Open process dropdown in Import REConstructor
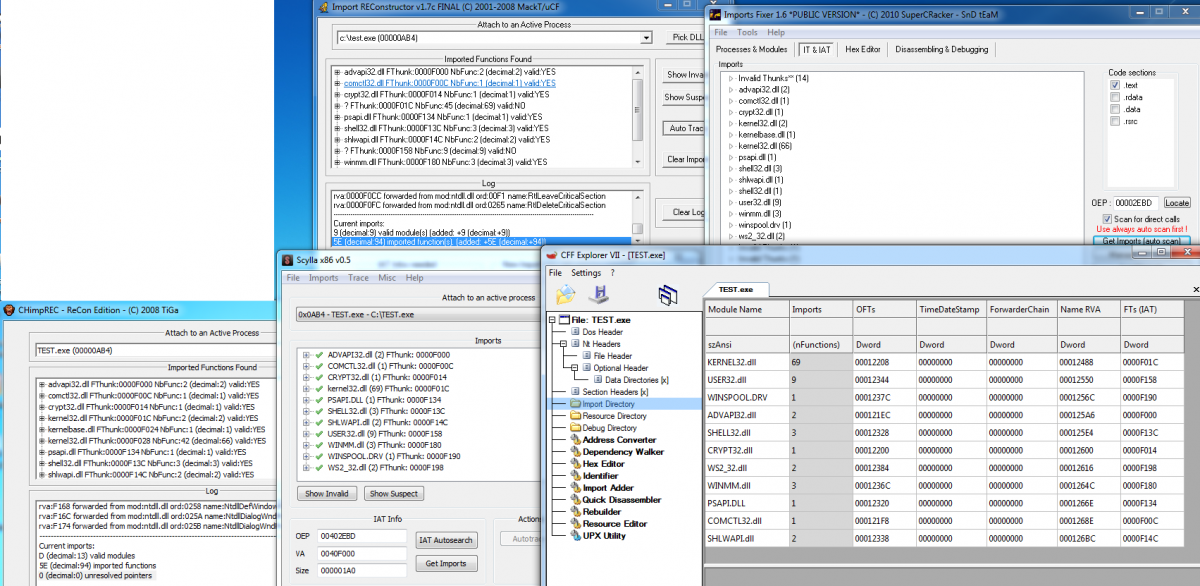Image resolution: width=1200 pixels, height=586 pixels. pyautogui.click(x=645, y=38)
